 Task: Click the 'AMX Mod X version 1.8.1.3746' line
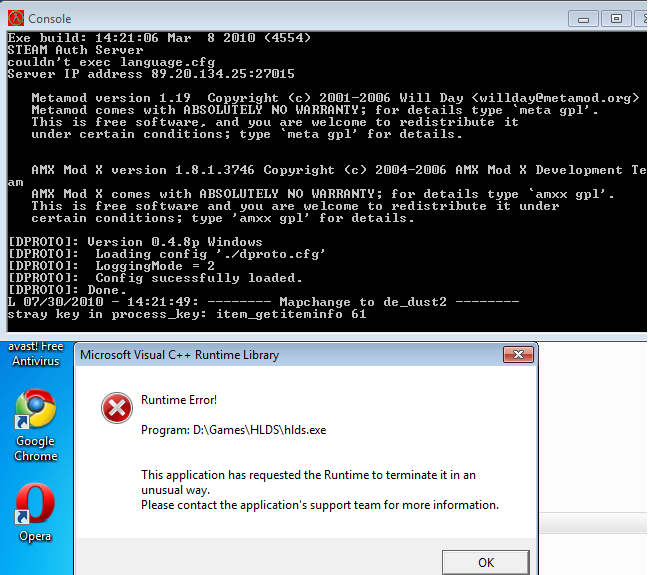pos(339,170)
